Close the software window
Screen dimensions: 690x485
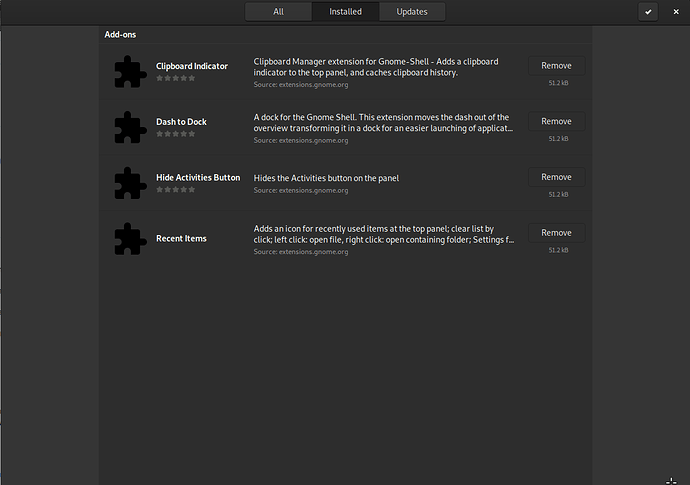(676, 12)
